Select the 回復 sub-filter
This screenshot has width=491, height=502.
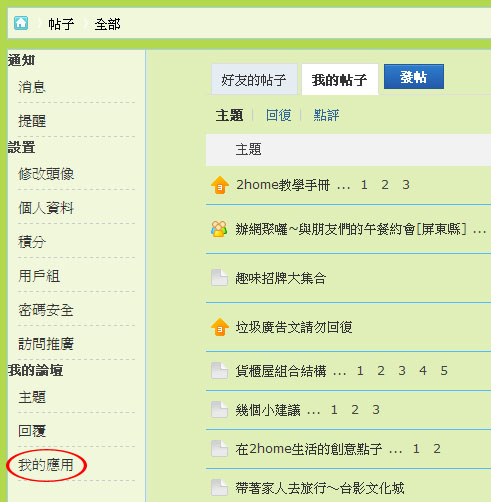coord(279,115)
